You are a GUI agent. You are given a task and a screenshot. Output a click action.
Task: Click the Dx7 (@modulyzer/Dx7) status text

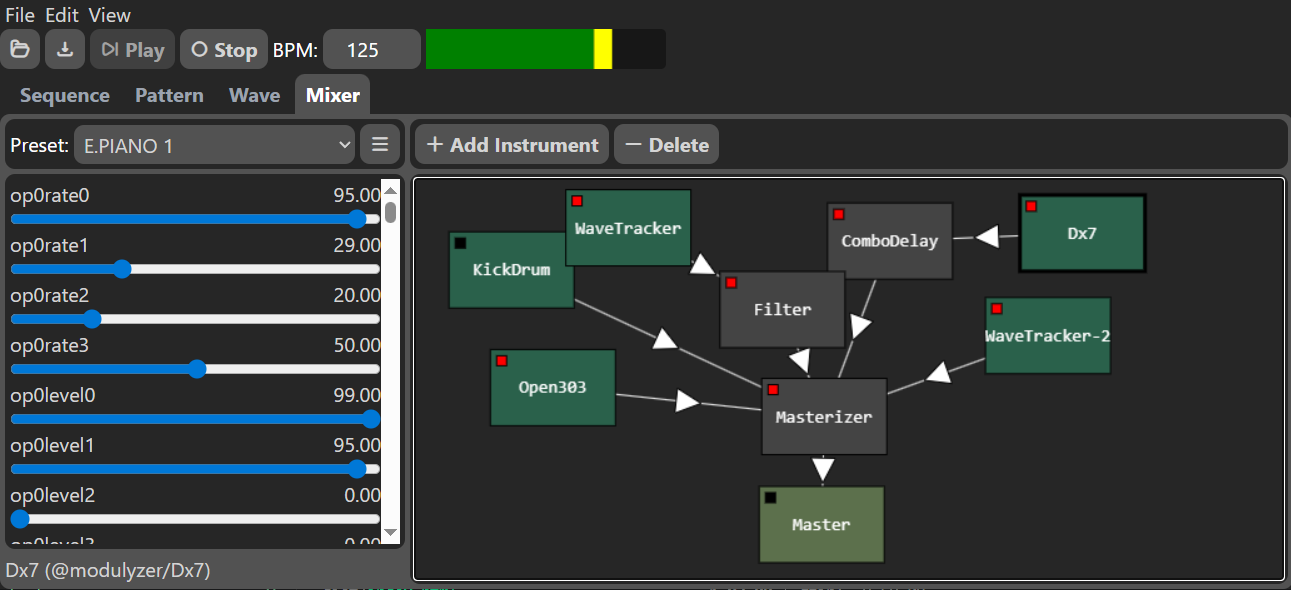click(108, 570)
